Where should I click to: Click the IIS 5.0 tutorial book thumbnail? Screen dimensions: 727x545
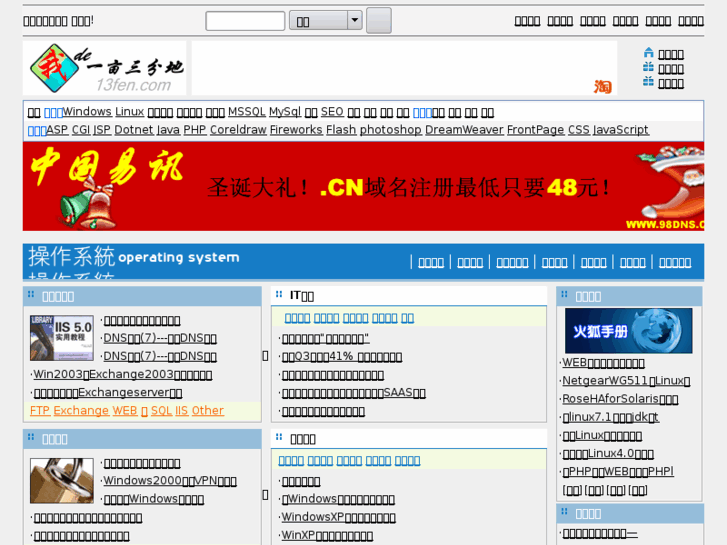pos(62,338)
